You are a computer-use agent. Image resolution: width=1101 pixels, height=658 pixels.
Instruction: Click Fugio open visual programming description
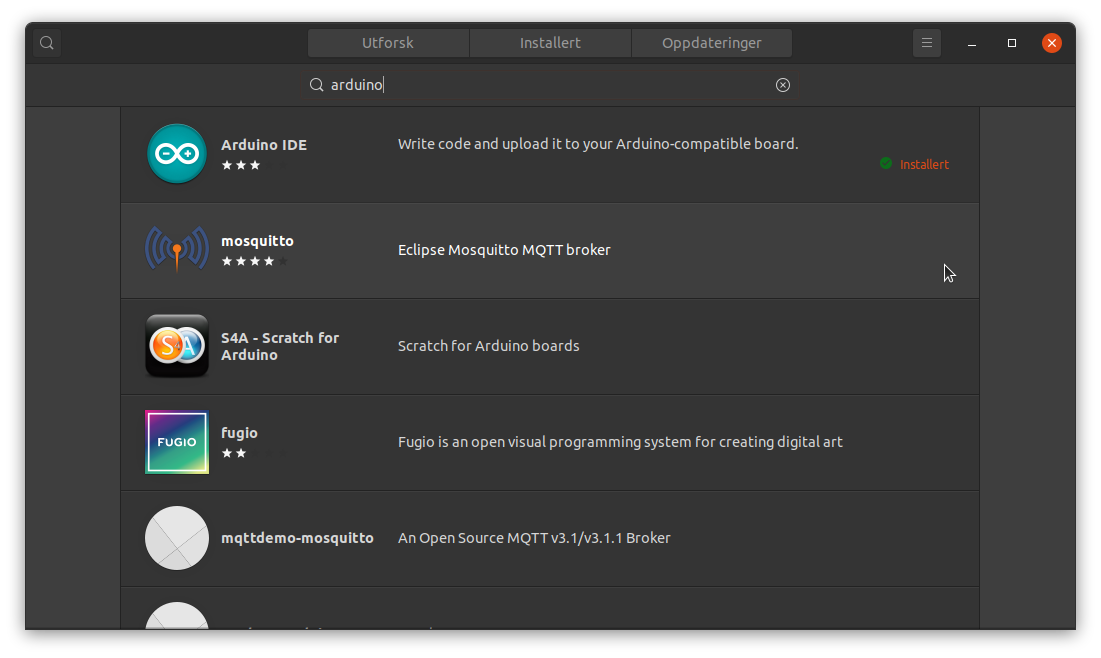pyautogui.click(x=620, y=442)
